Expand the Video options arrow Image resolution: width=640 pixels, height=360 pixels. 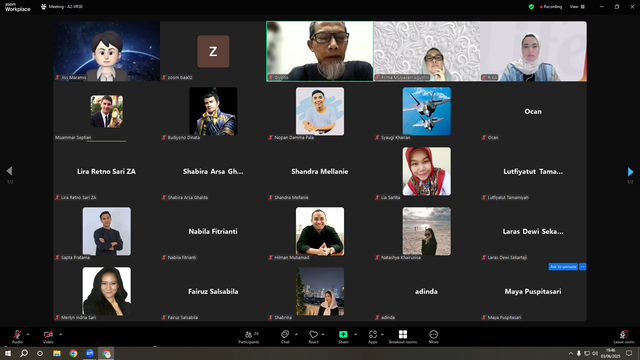tap(60, 334)
